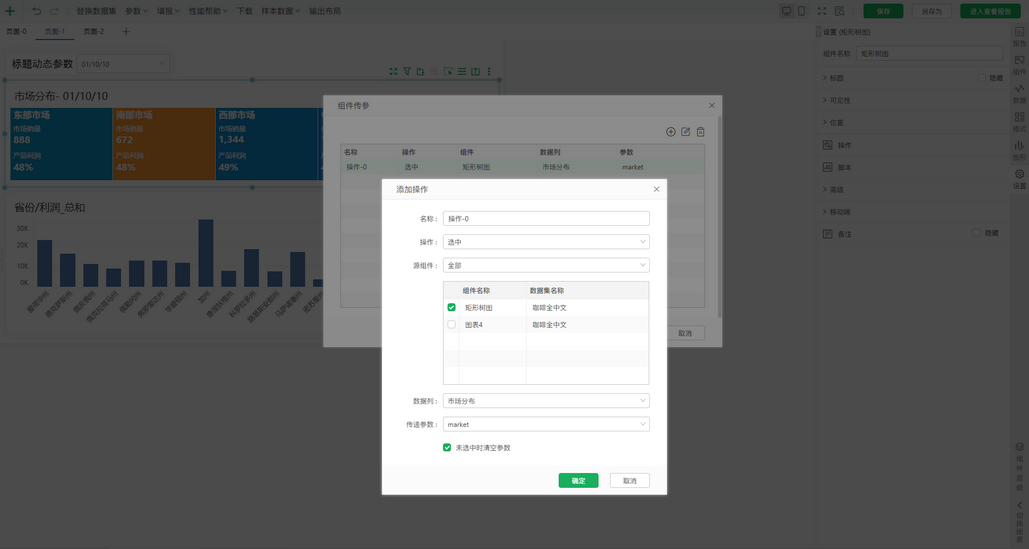Expand the 数据列 dropdown showing 市场分布
This screenshot has width=1029, height=549.
coord(546,401)
